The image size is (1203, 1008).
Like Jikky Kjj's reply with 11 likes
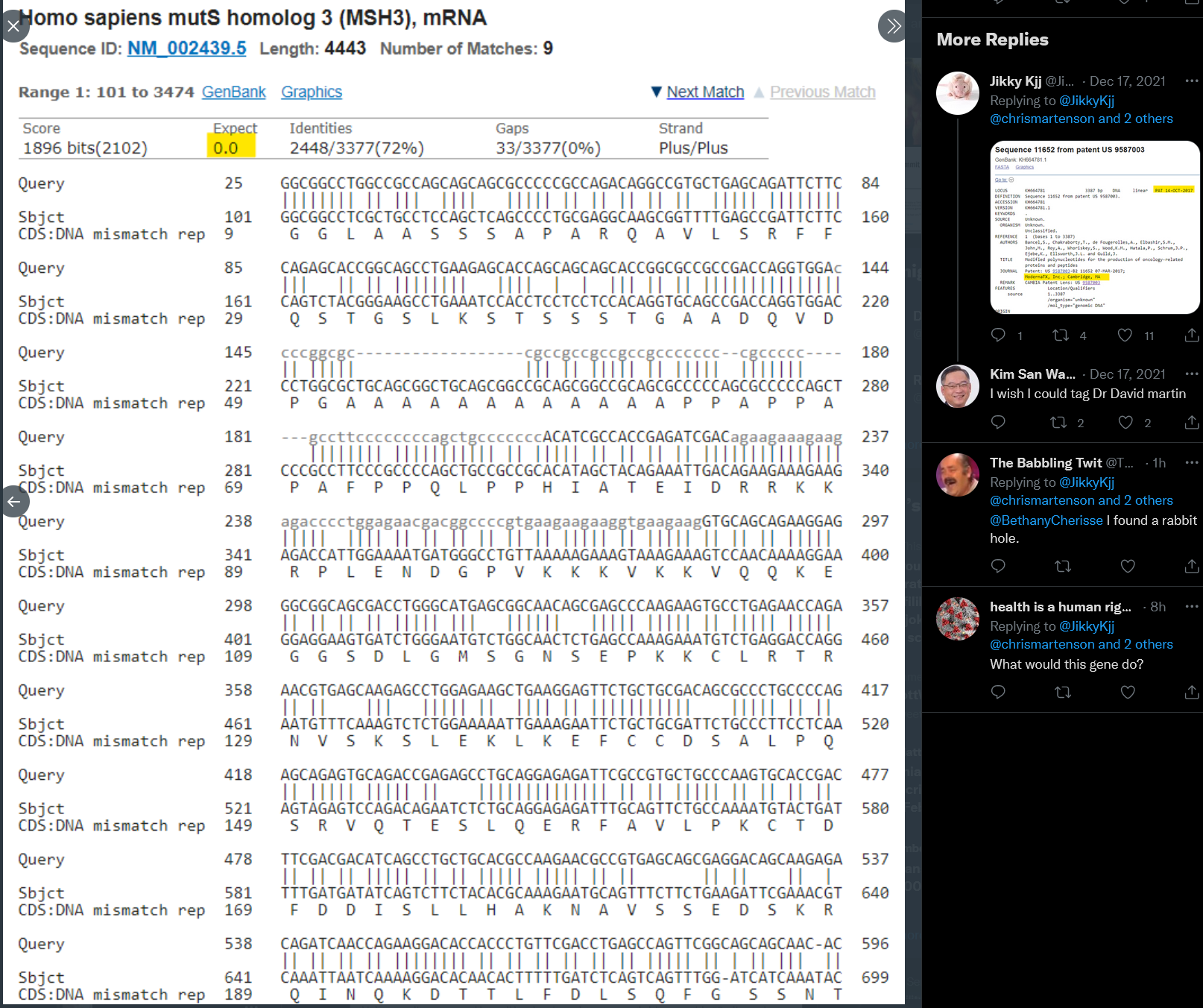tap(1125, 336)
